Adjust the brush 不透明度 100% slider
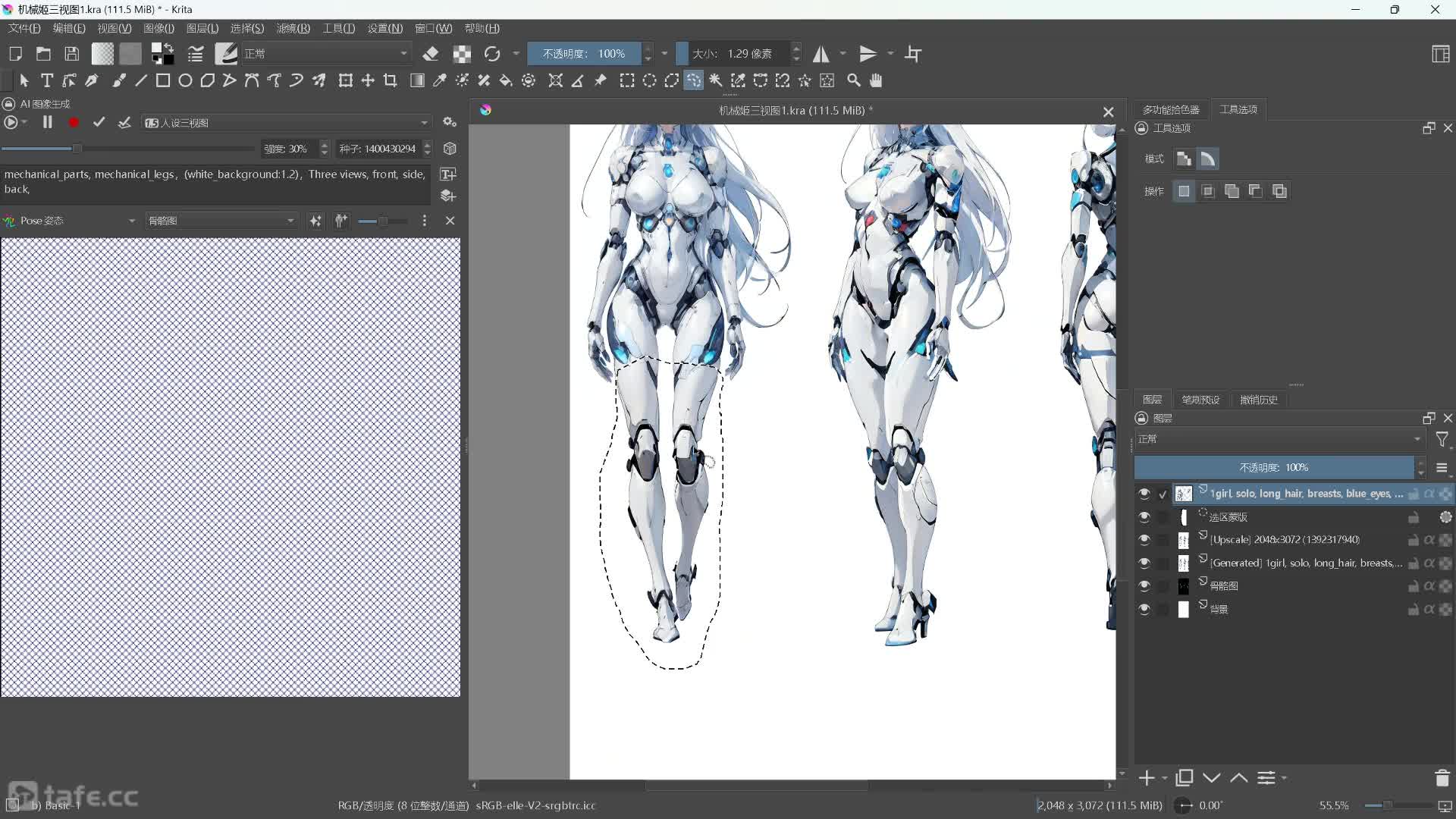The width and height of the screenshot is (1456, 819). coord(584,54)
